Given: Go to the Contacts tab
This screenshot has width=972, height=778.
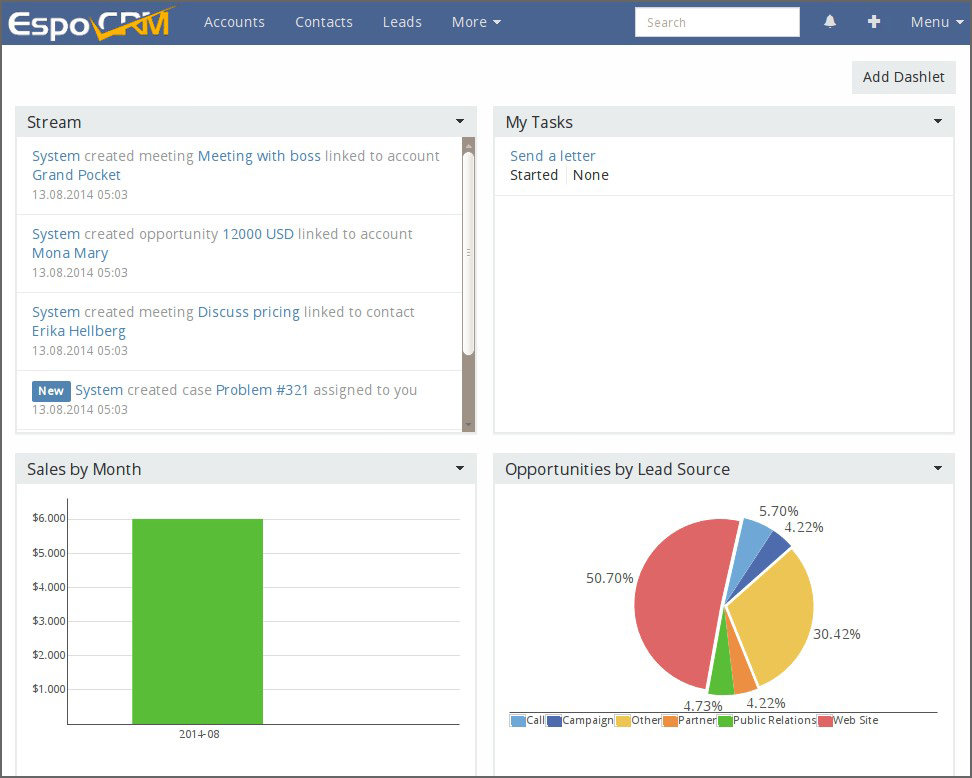Looking at the screenshot, I should 324,22.
